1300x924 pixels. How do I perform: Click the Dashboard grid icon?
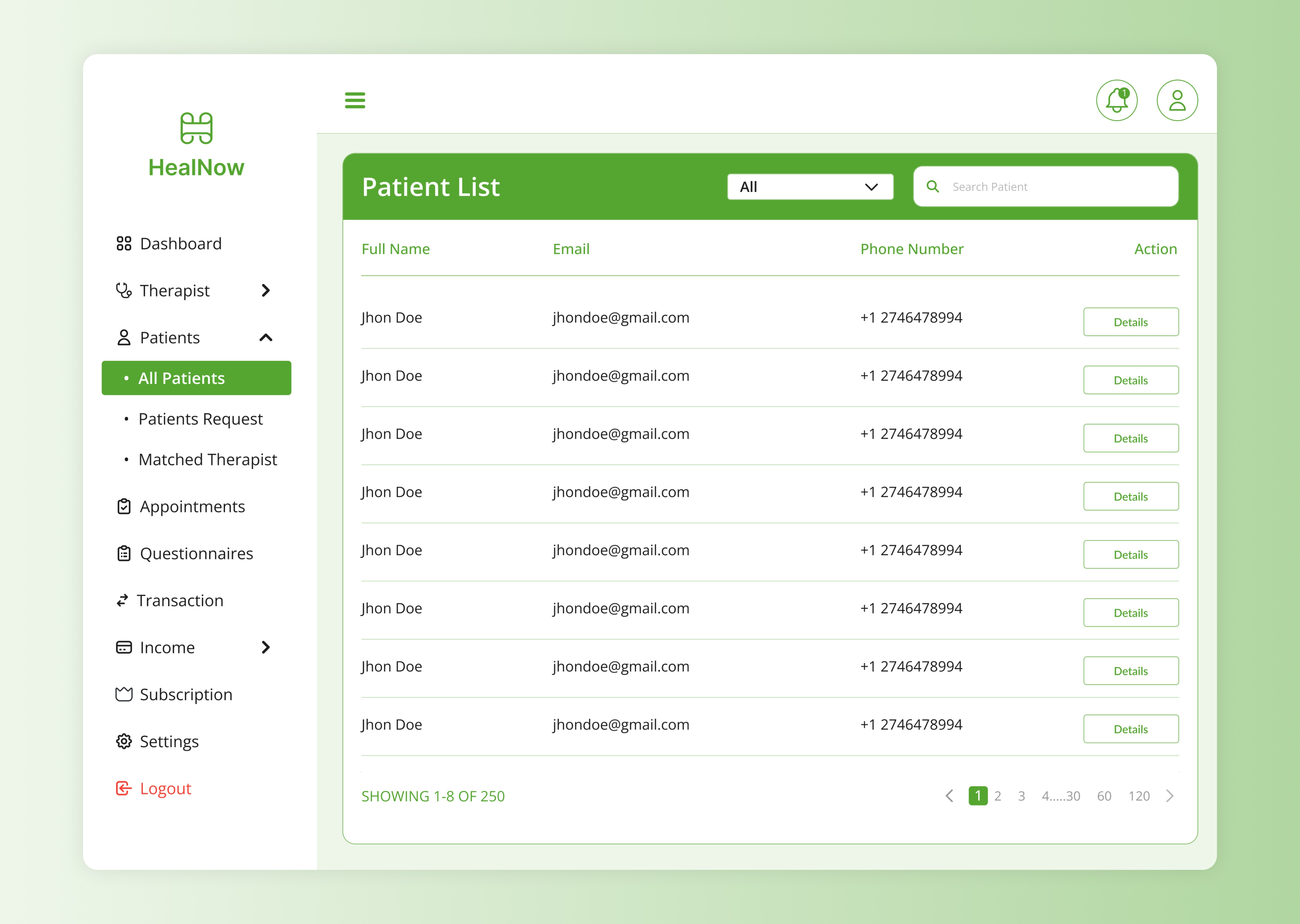[123, 243]
